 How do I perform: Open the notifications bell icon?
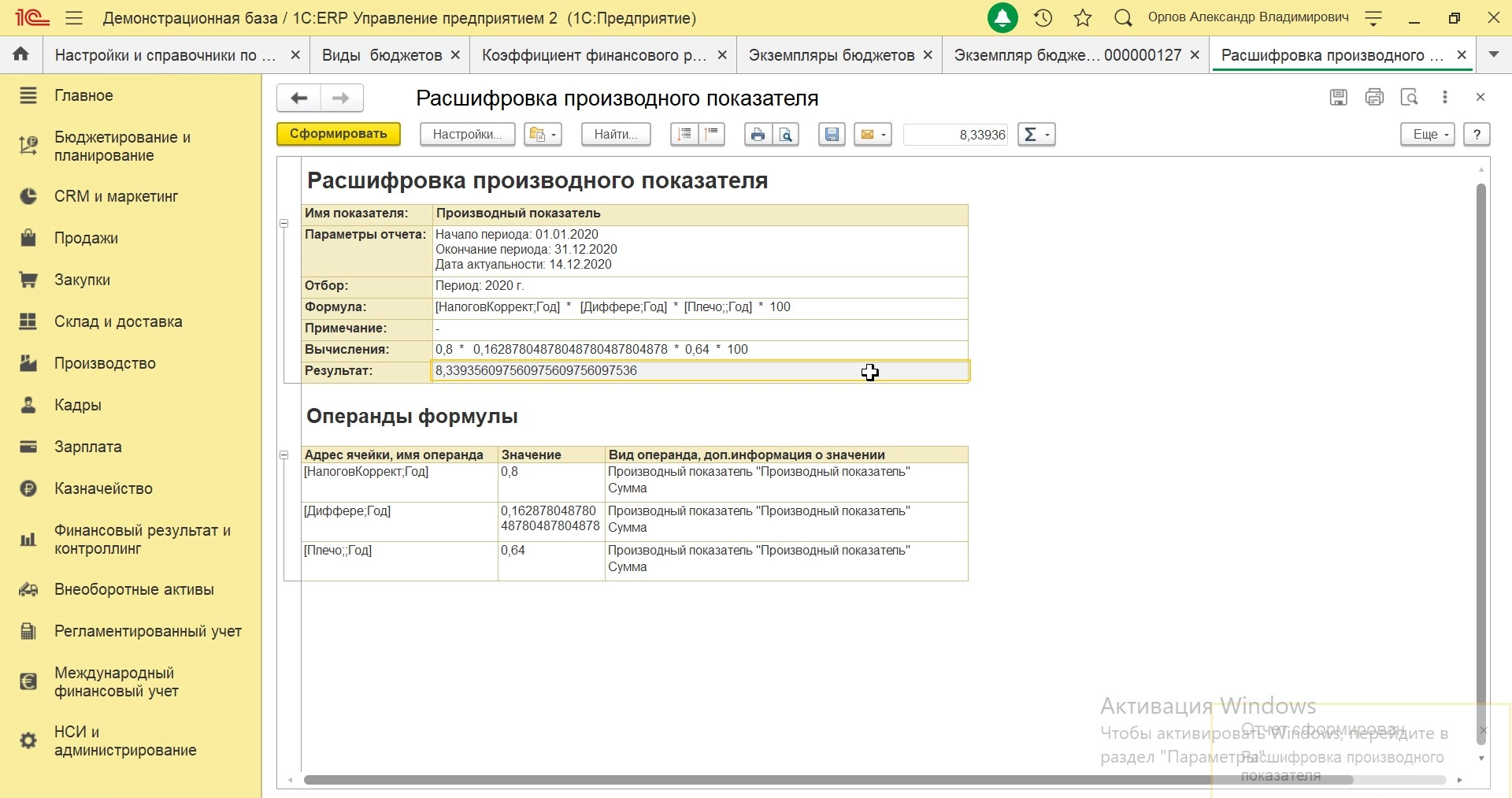[x=1002, y=18]
